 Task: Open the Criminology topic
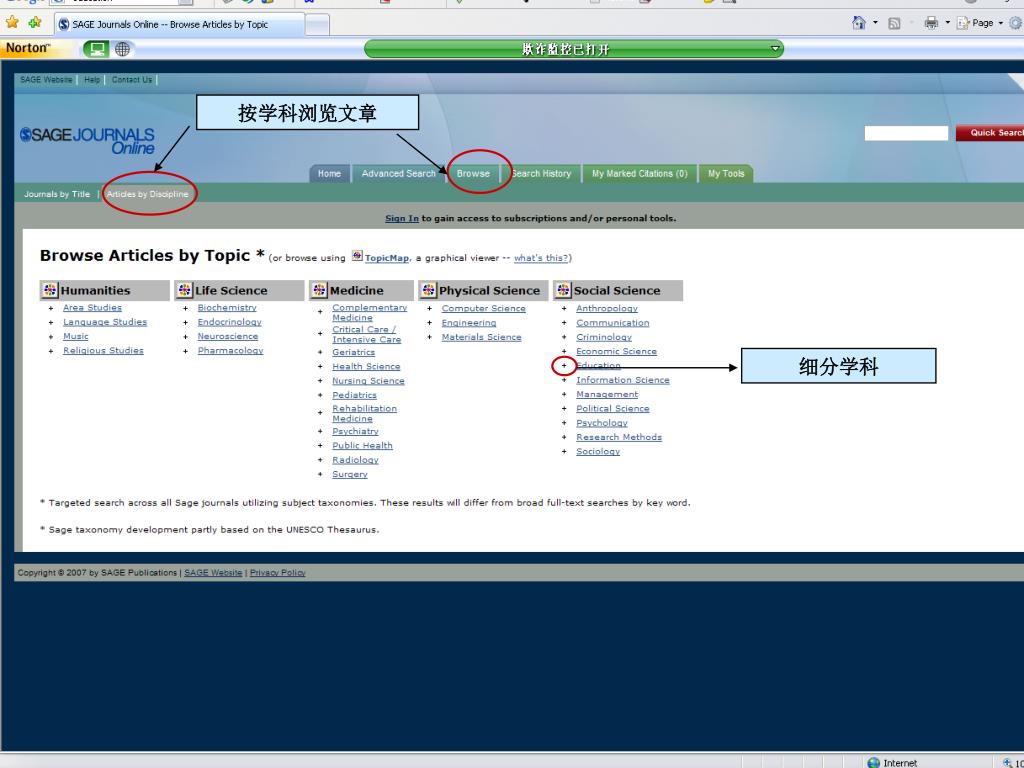point(604,337)
